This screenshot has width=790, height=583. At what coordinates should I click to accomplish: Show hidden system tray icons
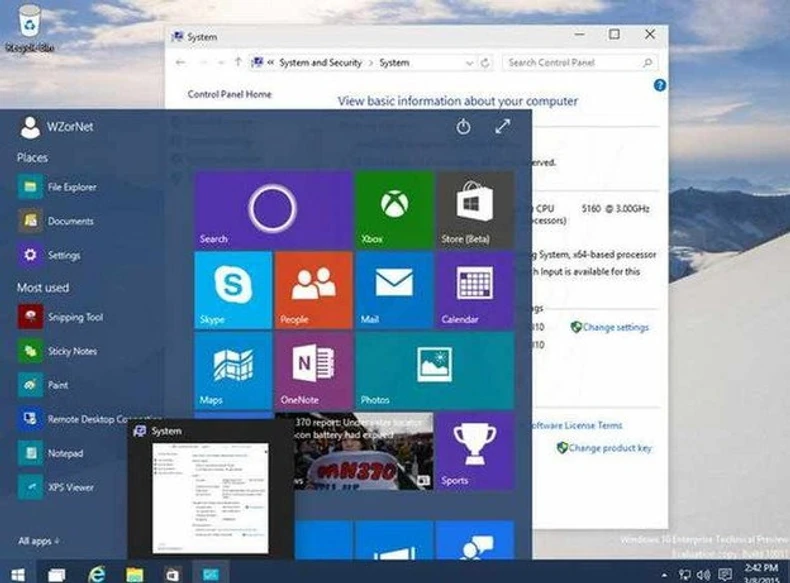pos(664,574)
